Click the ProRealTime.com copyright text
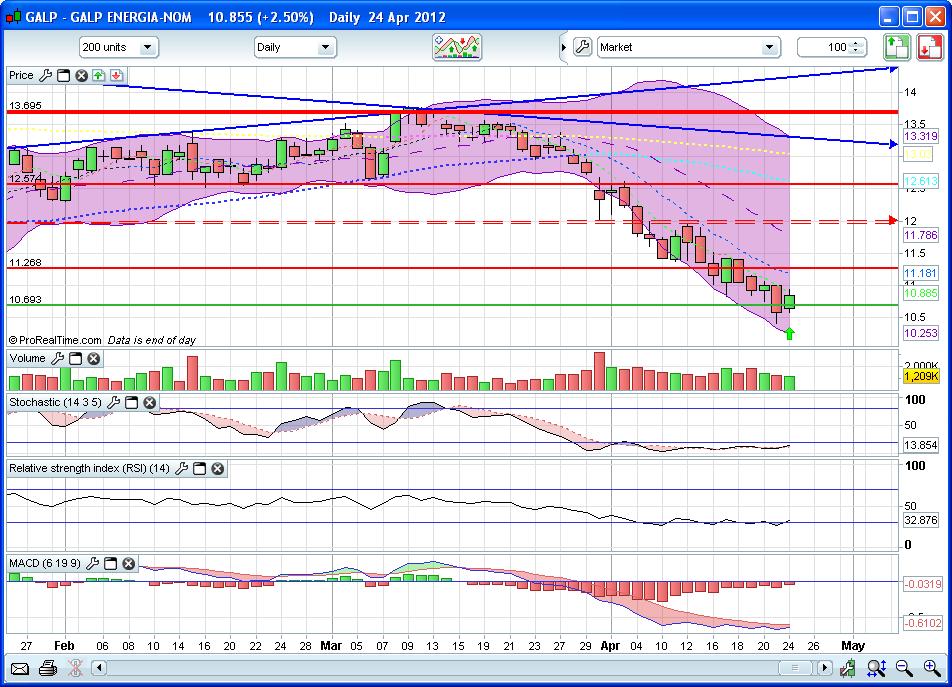 55,340
